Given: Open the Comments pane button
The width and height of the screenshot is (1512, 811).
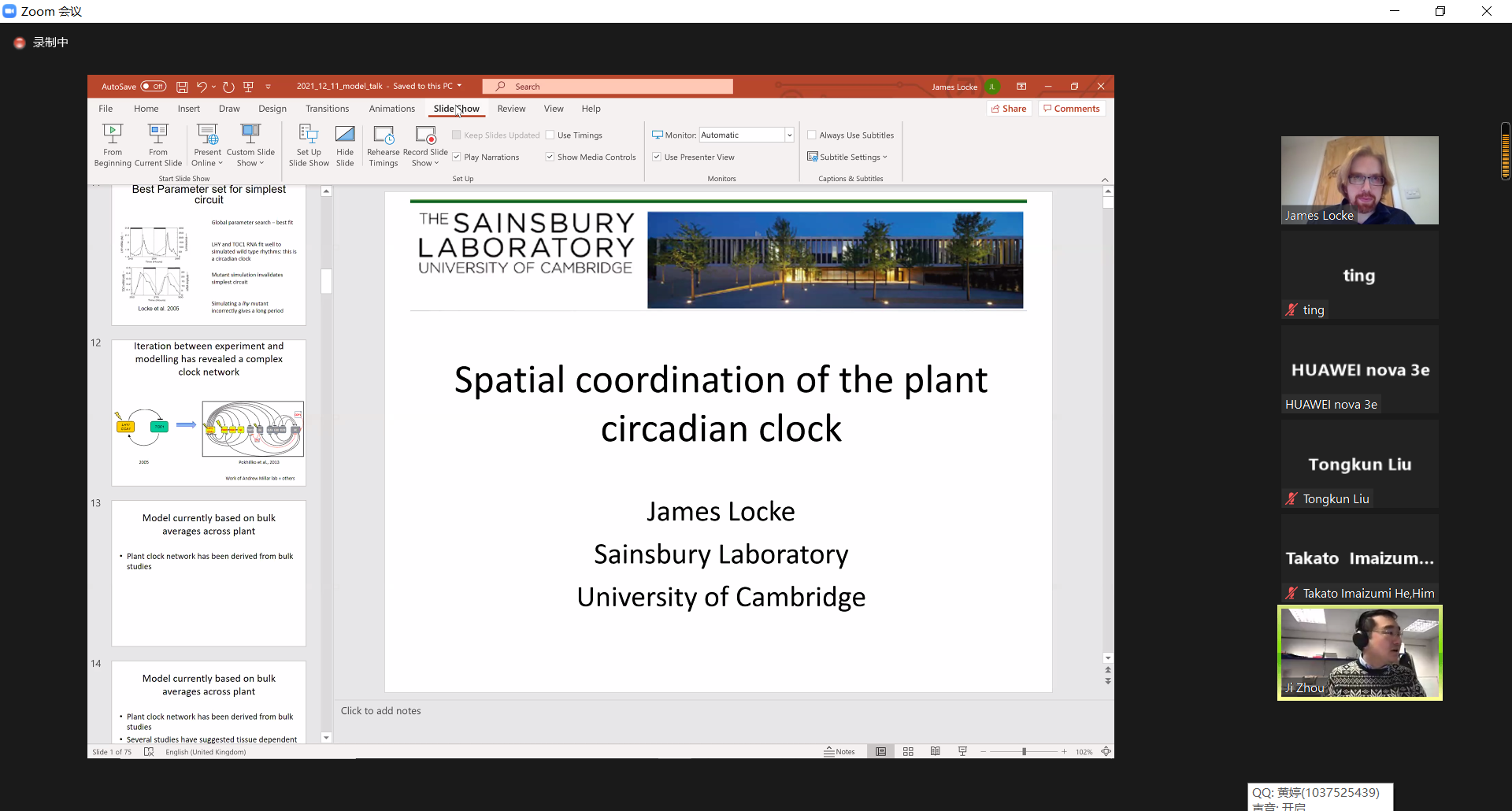Looking at the screenshot, I should tap(1071, 109).
